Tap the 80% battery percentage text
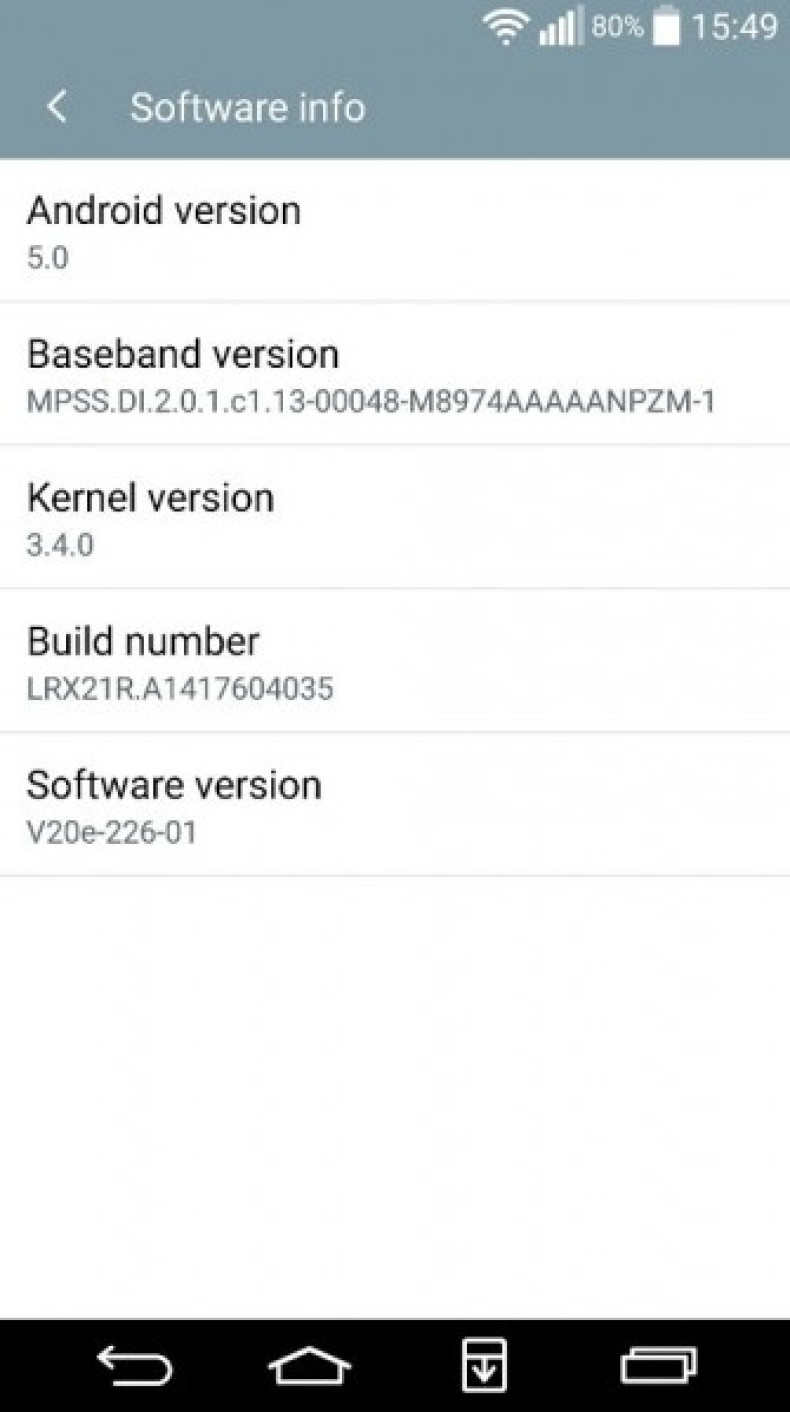 tap(617, 27)
